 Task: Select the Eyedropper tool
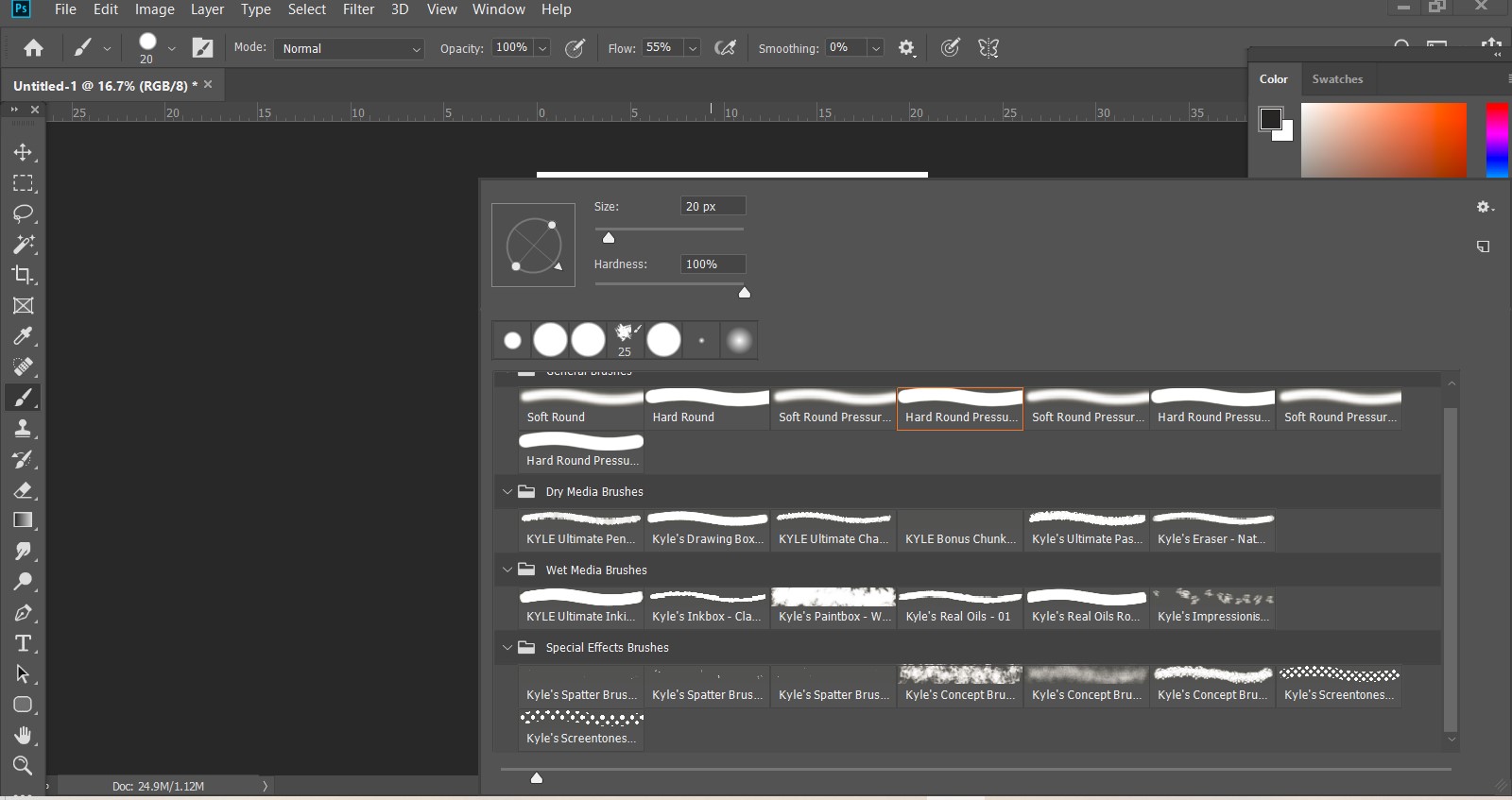coord(23,336)
